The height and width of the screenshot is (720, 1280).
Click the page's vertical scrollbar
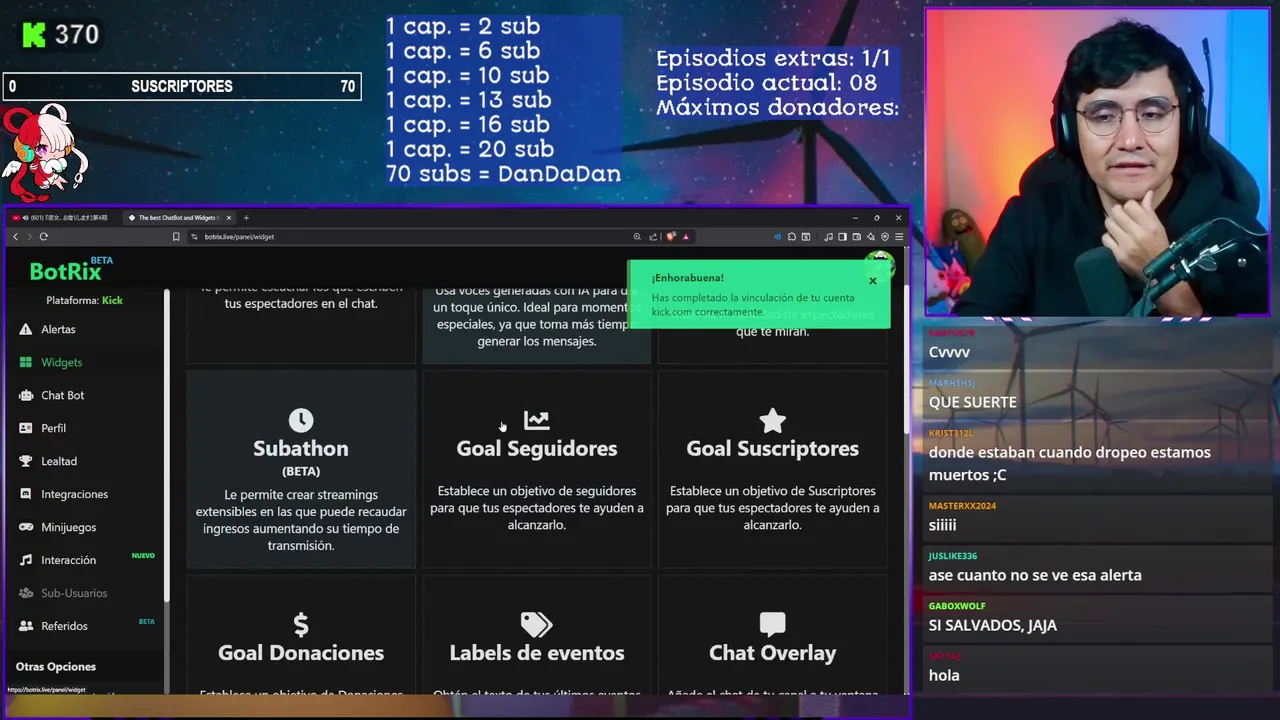point(907,360)
